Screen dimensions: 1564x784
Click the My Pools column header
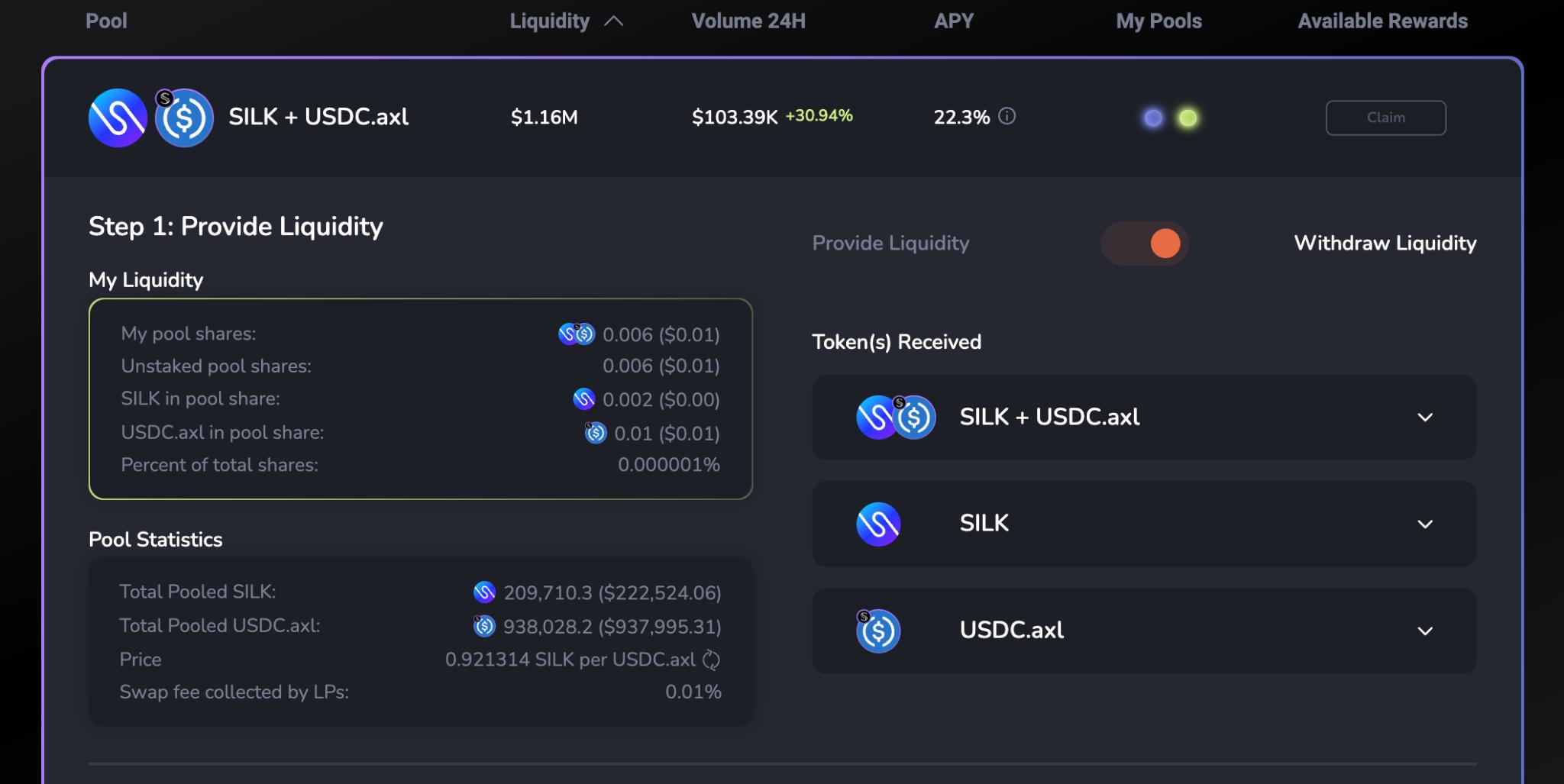(x=1158, y=21)
